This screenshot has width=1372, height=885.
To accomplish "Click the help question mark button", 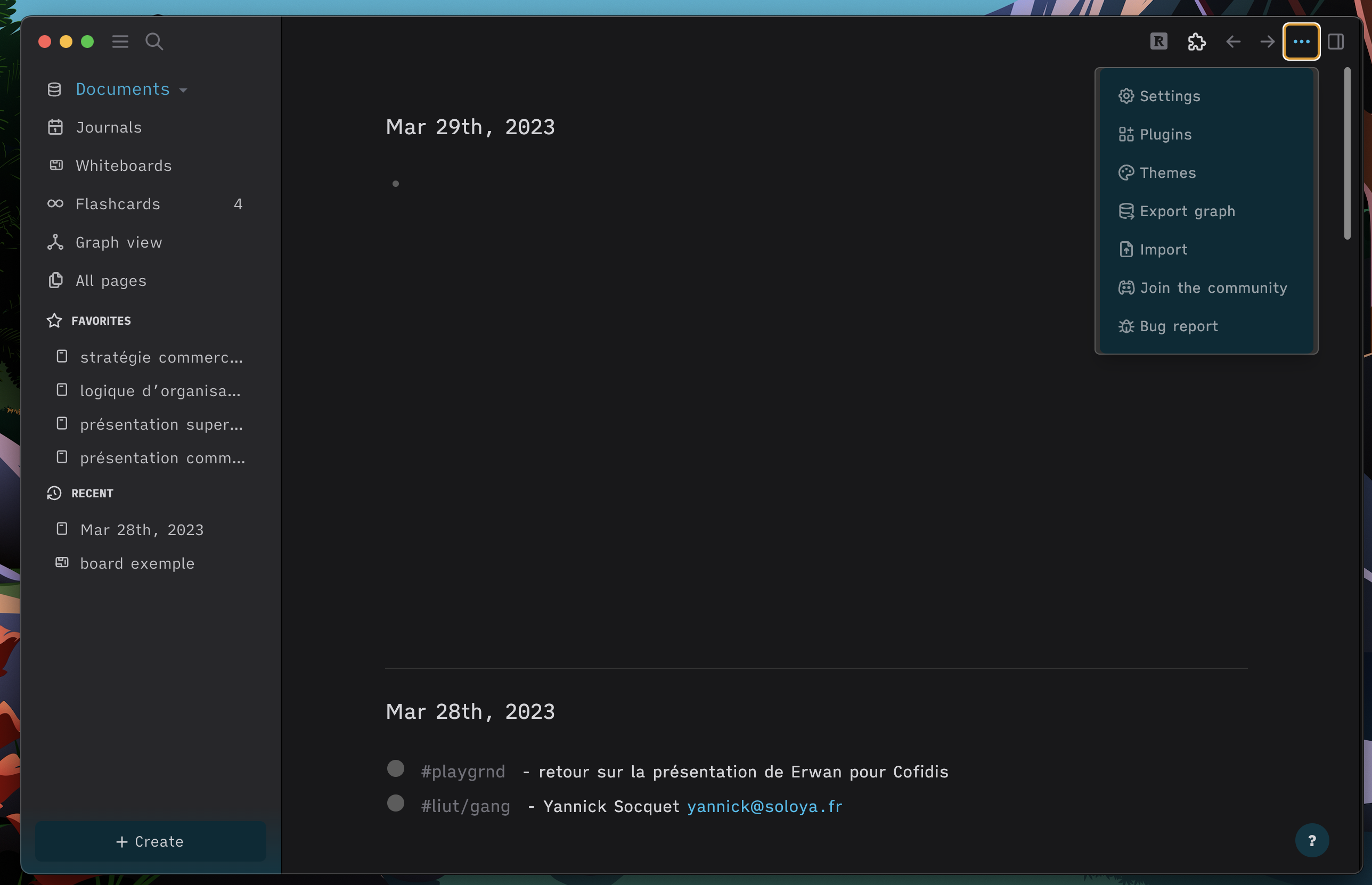I will pyautogui.click(x=1312, y=841).
